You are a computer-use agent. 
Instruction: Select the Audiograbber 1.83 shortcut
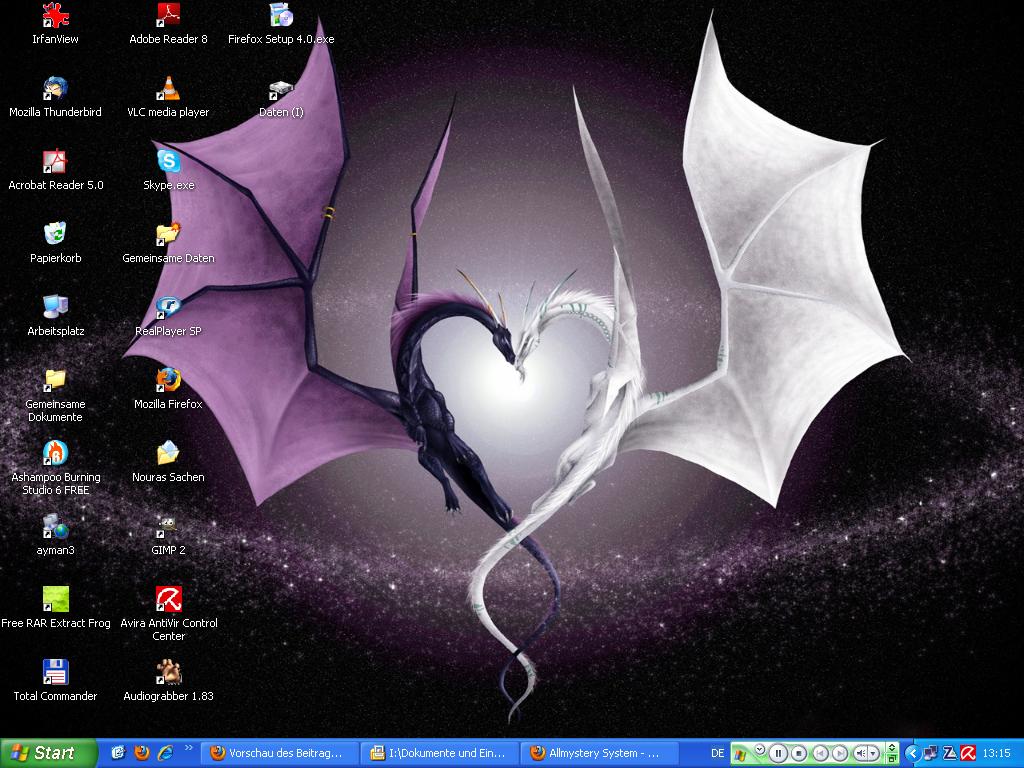(x=168, y=682)
